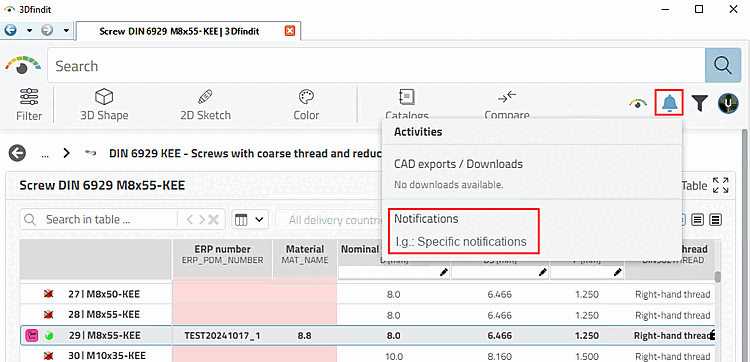Click value 1.500 in row 30

(586, 357)
